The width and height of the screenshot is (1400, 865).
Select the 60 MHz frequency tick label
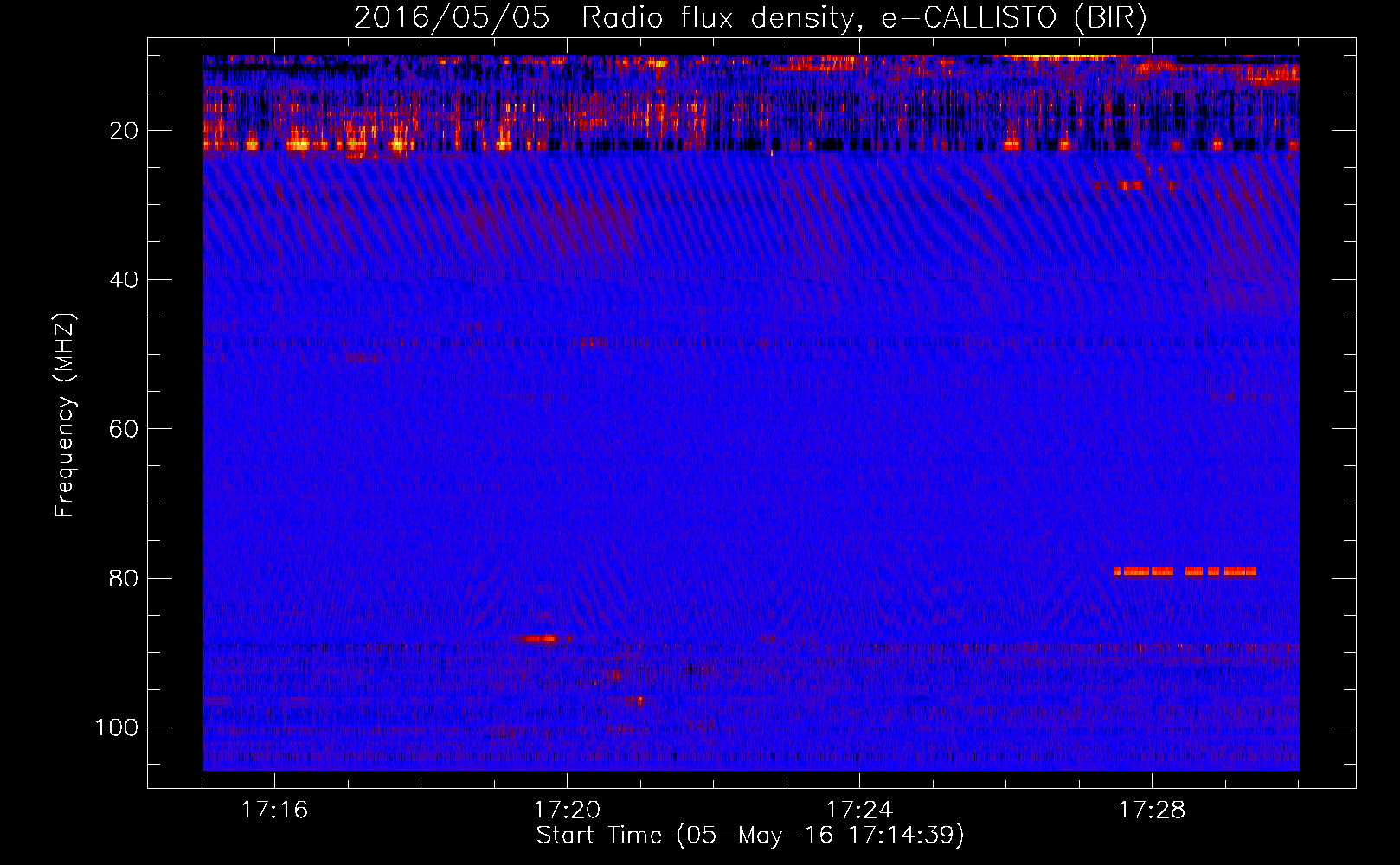[124, 429]
